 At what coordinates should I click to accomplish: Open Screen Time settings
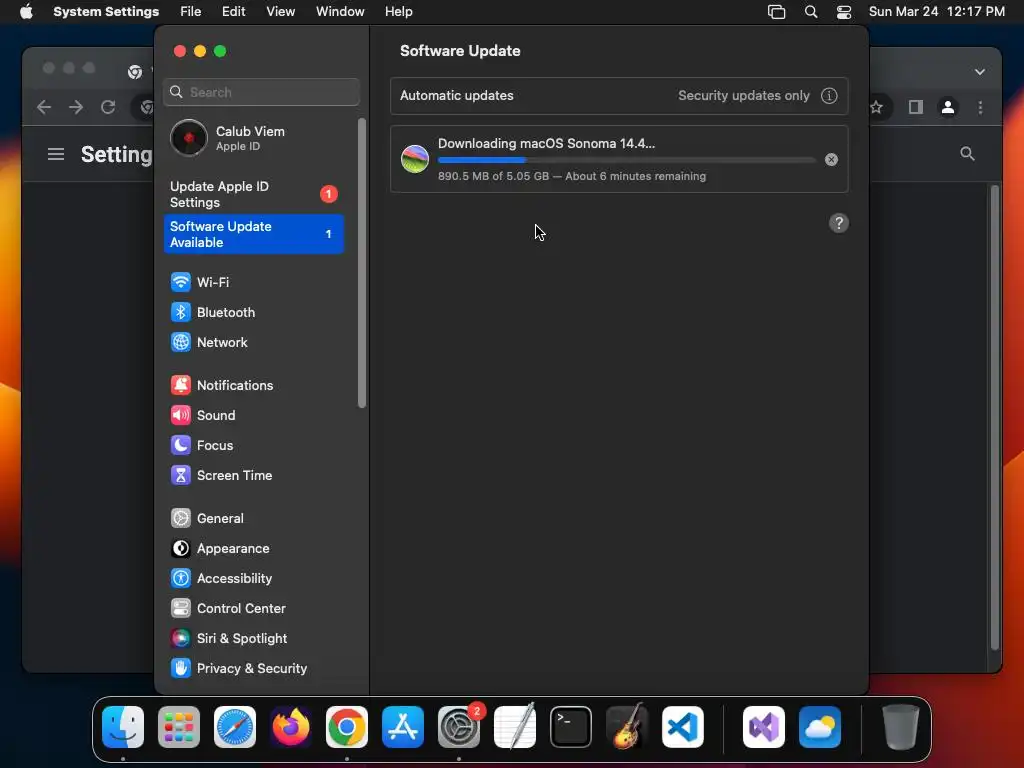pos(255,475)
